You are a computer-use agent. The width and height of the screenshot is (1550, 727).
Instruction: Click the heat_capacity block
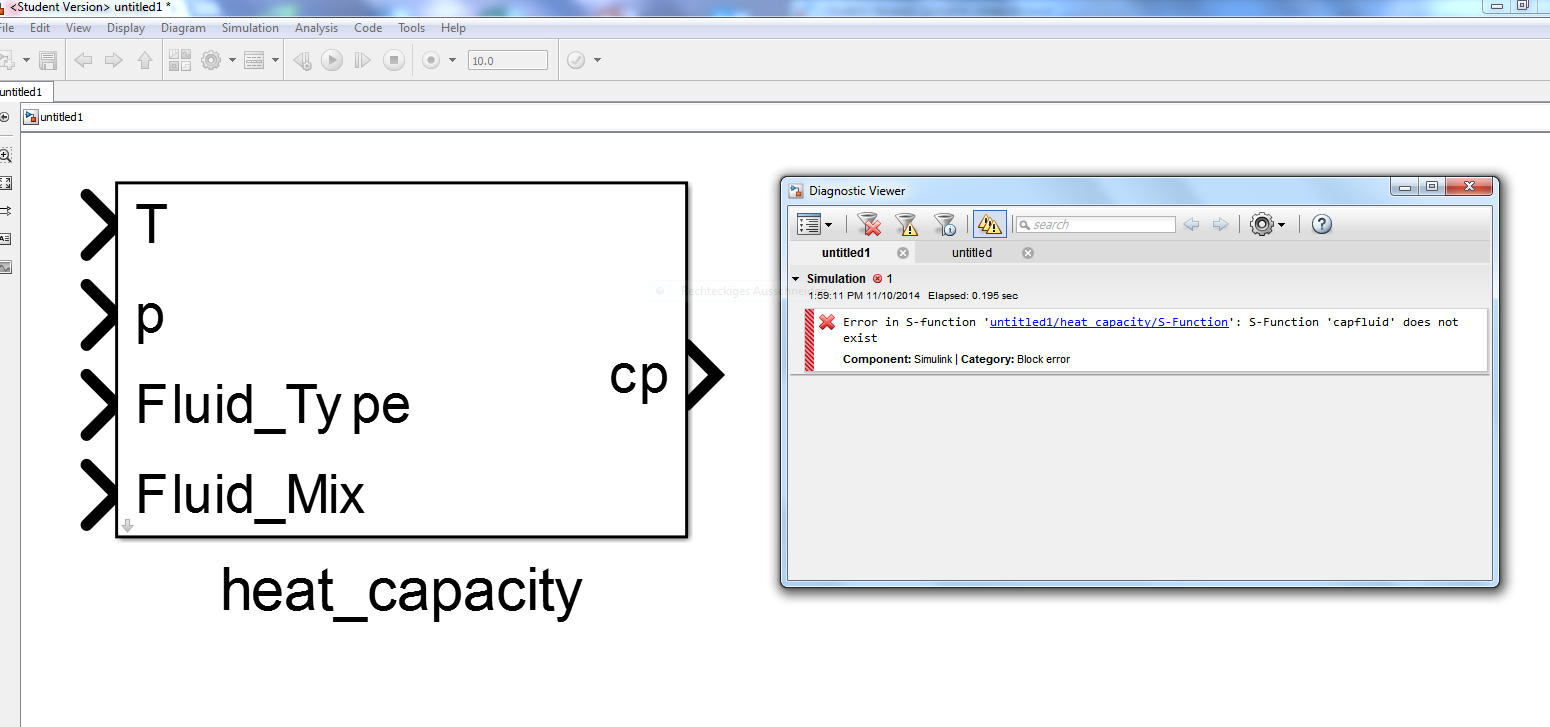pyautogui.click(x=401, y=360)
